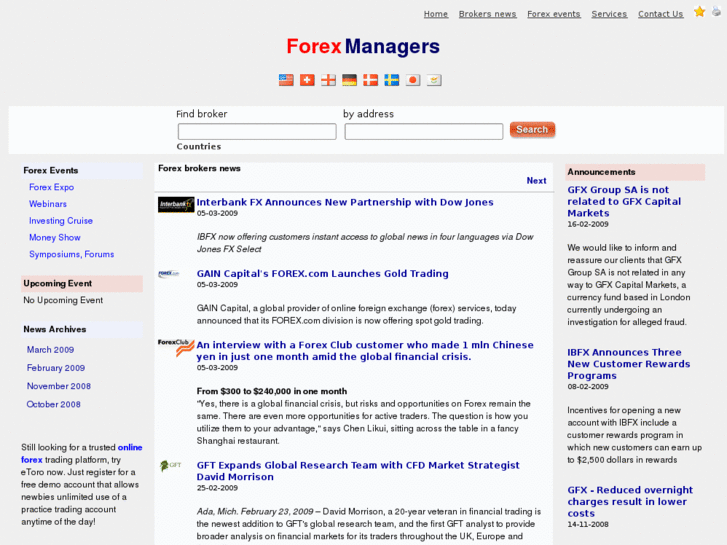Open October 2008 news archive

(53, 404)
